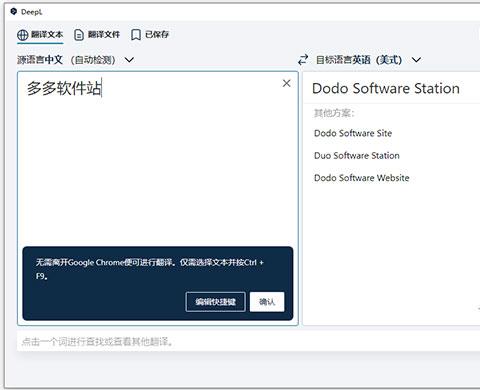Click source language label 源语言中文
The image size is (480, 390).
point(40,60)
